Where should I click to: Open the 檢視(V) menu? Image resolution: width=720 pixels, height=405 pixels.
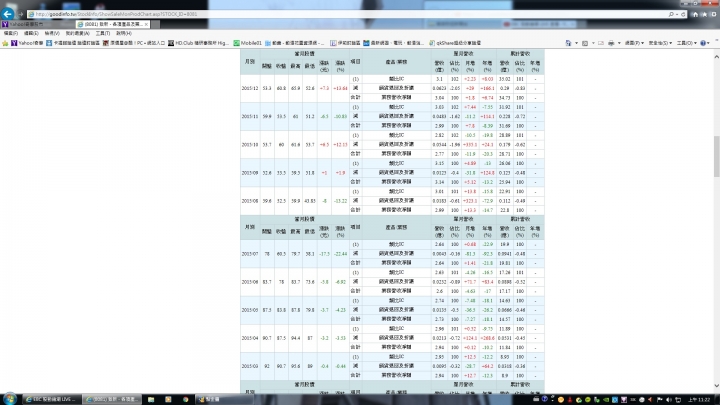click(x=52, y=34)
